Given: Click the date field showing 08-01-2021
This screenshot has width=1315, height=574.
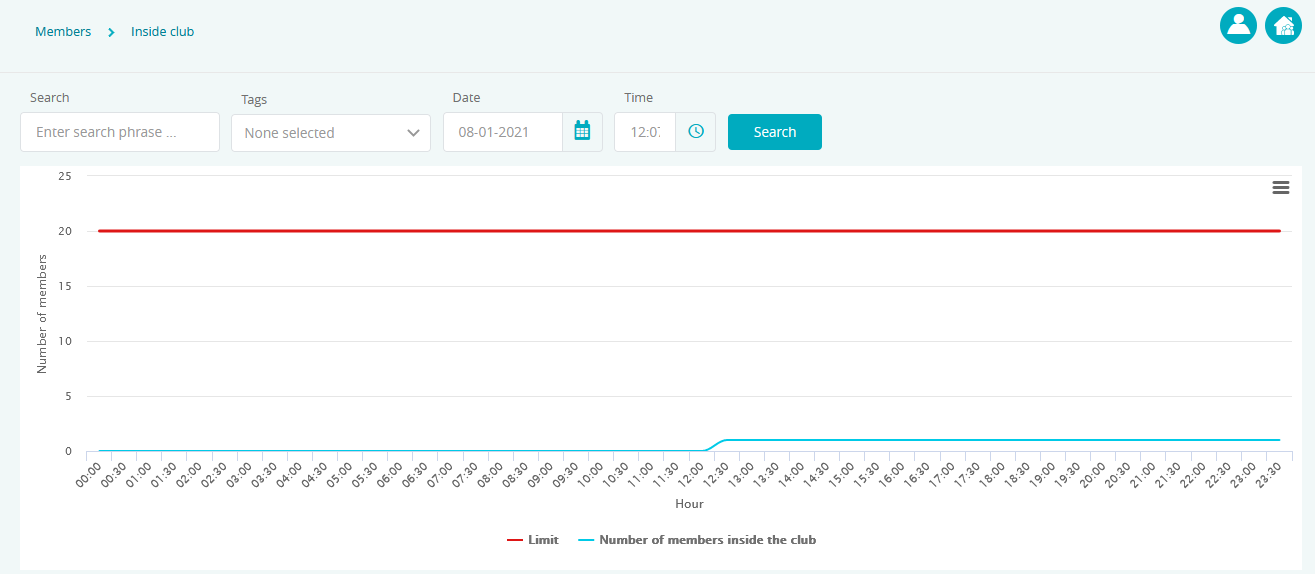Looking at the screenshot, I should pyautogui.click(x=503, y=131).
